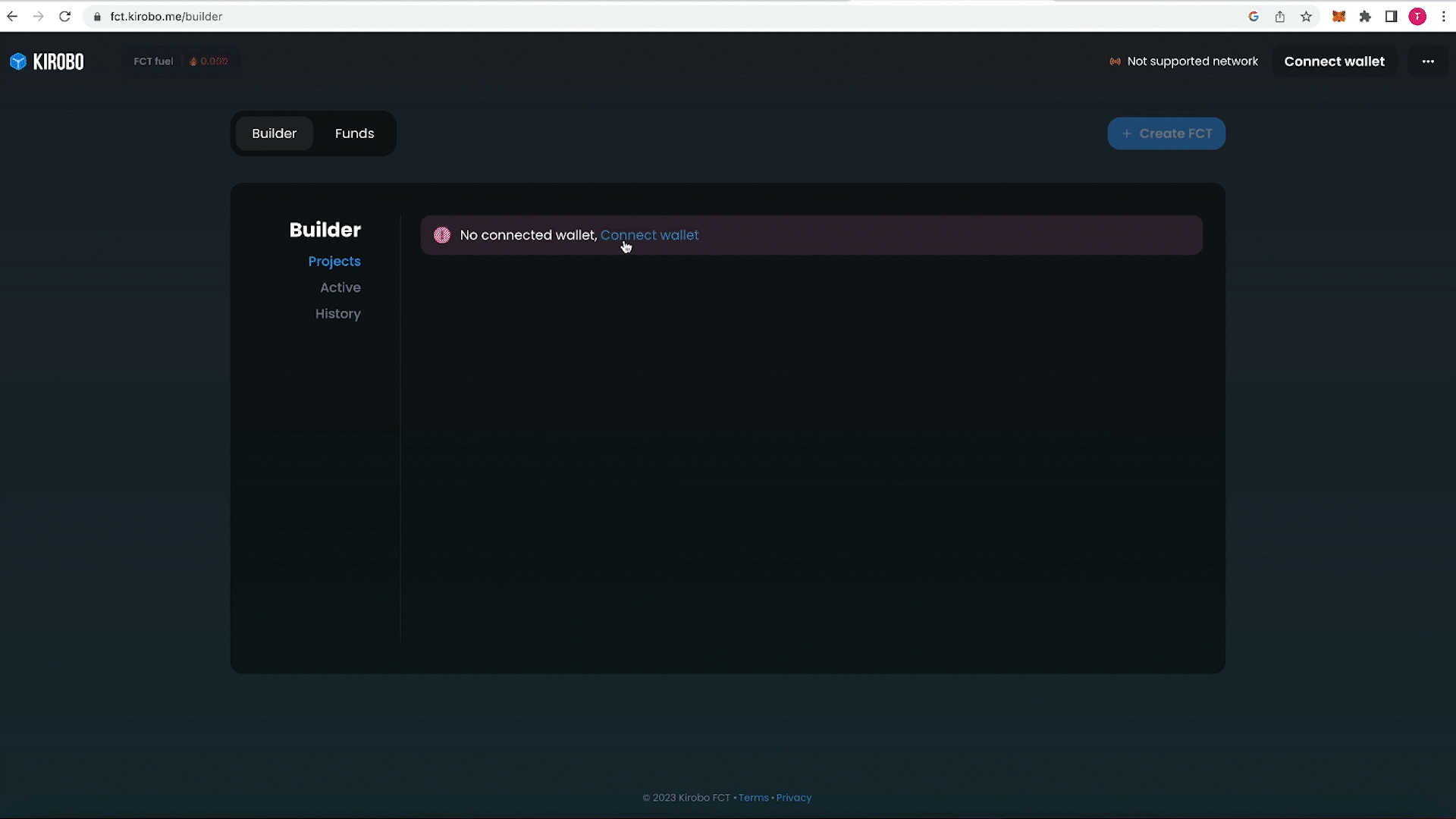Click the Create FCT button
The width and height of the screenshot is (1456, 819).
click(x=1166, y=133)
